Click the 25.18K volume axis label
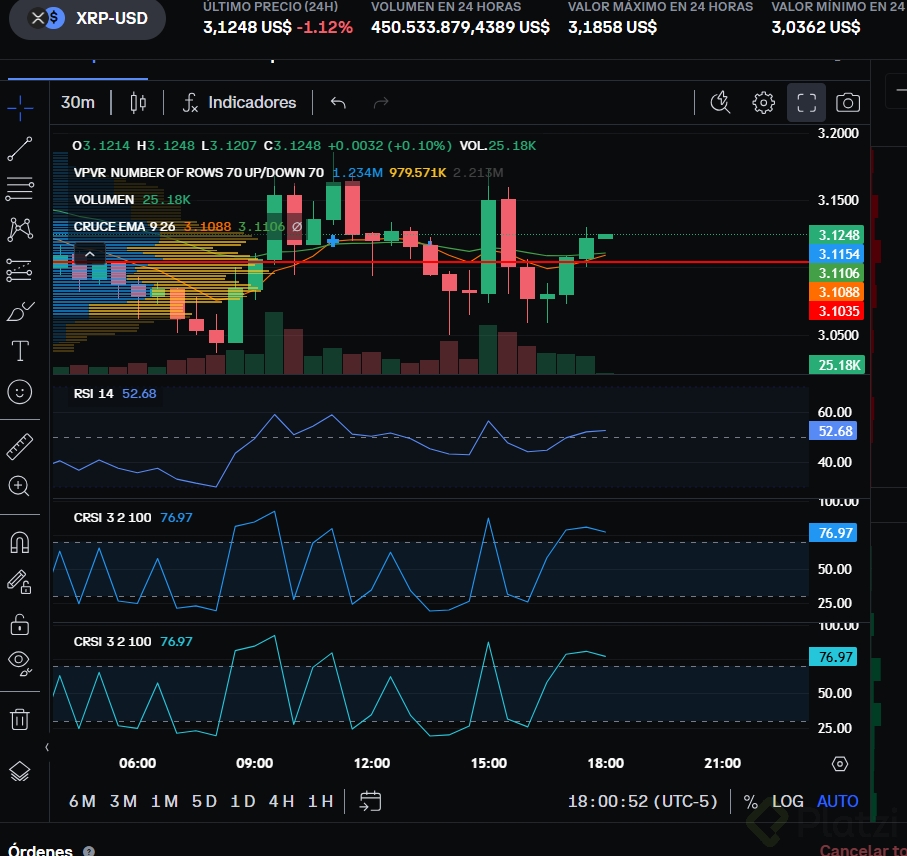 836,365
